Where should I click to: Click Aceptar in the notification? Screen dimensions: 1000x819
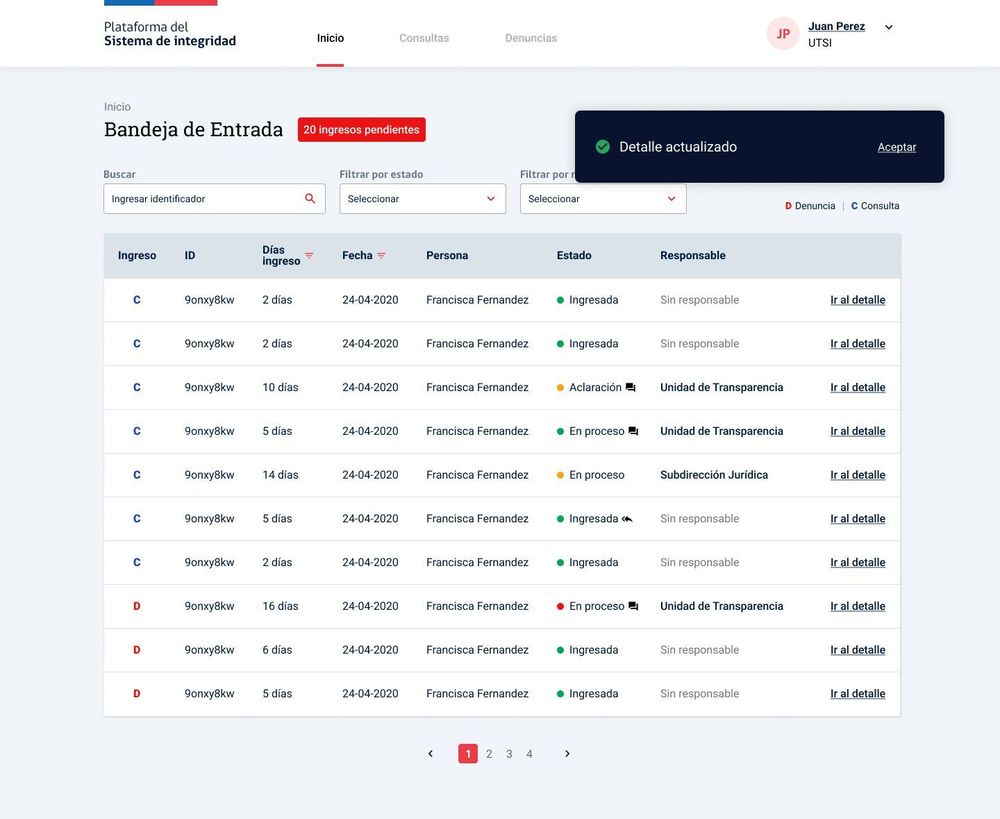pos(897,147)
